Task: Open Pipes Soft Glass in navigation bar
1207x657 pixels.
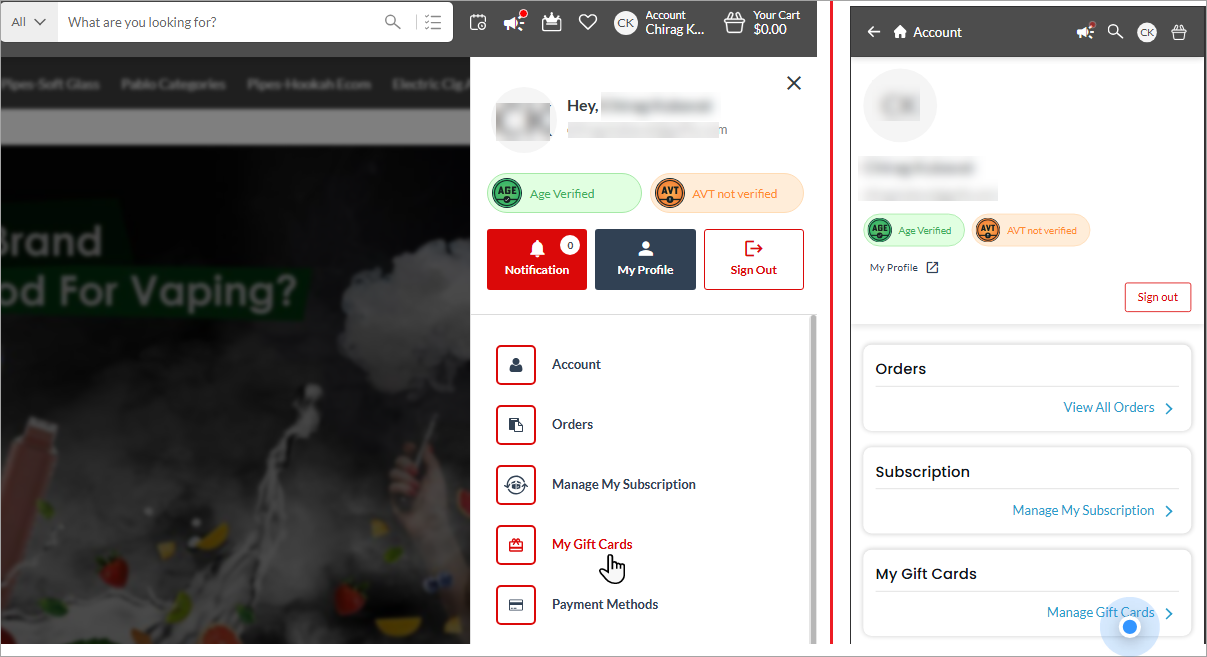Action: tap(50, 84)
